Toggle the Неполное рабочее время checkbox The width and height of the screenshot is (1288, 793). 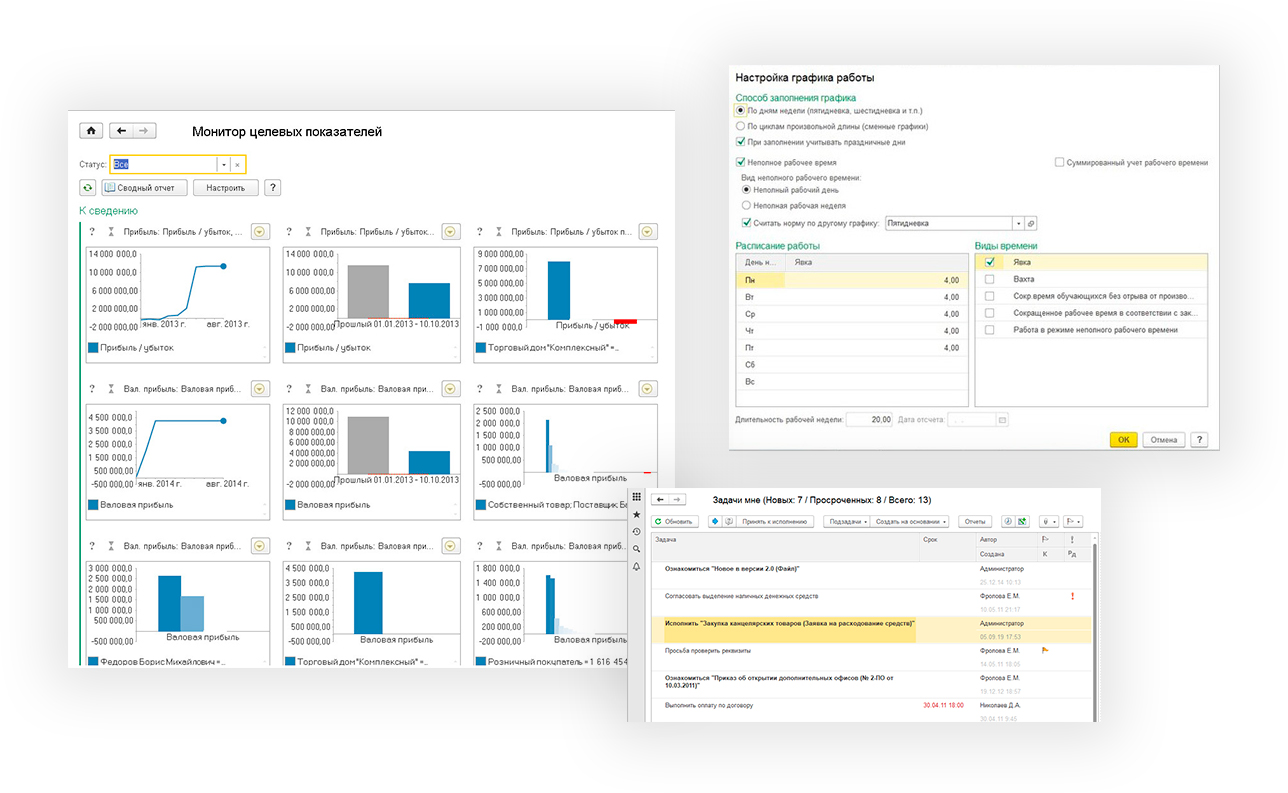pos(741,162)
